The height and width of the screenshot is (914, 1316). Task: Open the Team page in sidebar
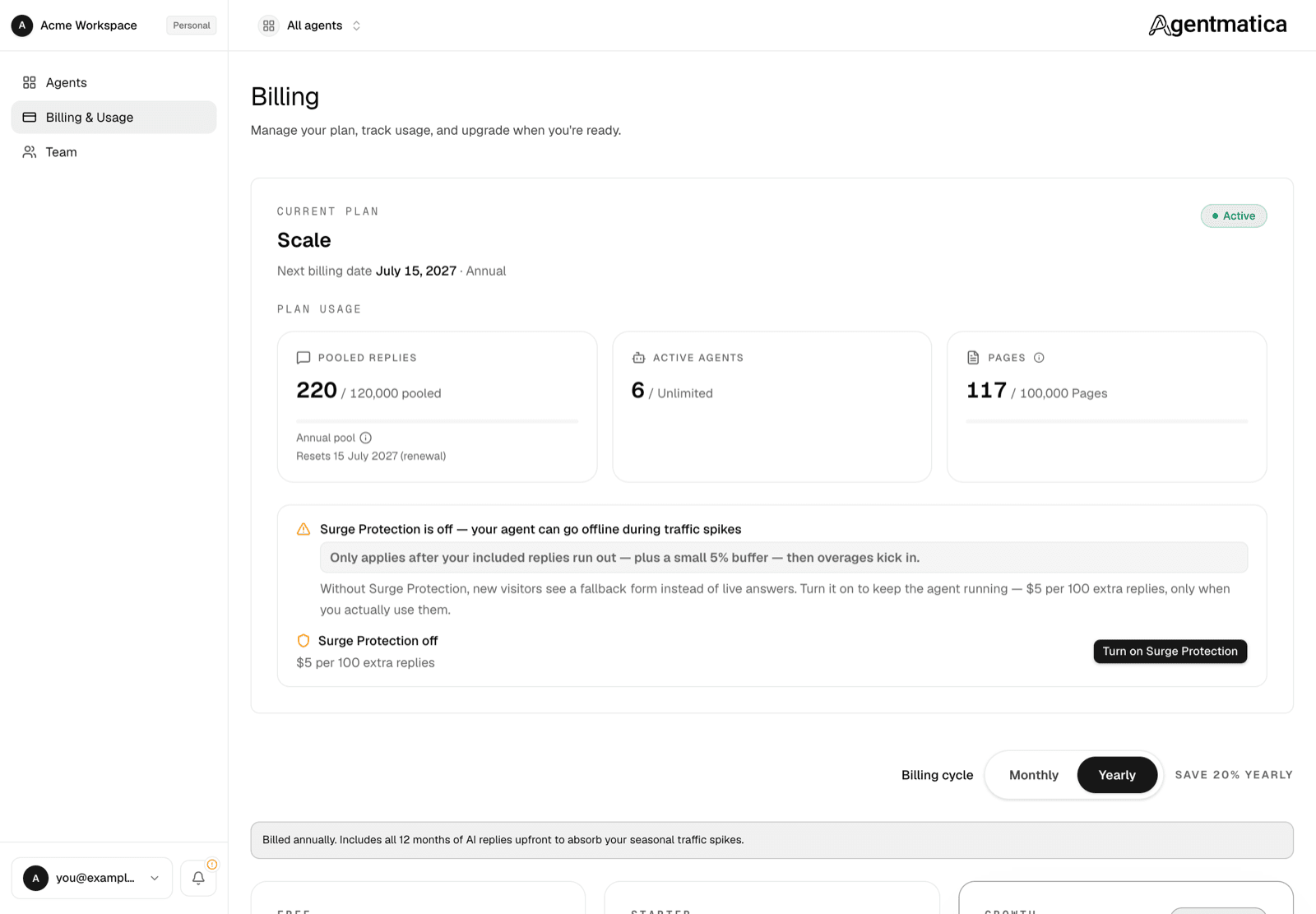coord(114,152)
